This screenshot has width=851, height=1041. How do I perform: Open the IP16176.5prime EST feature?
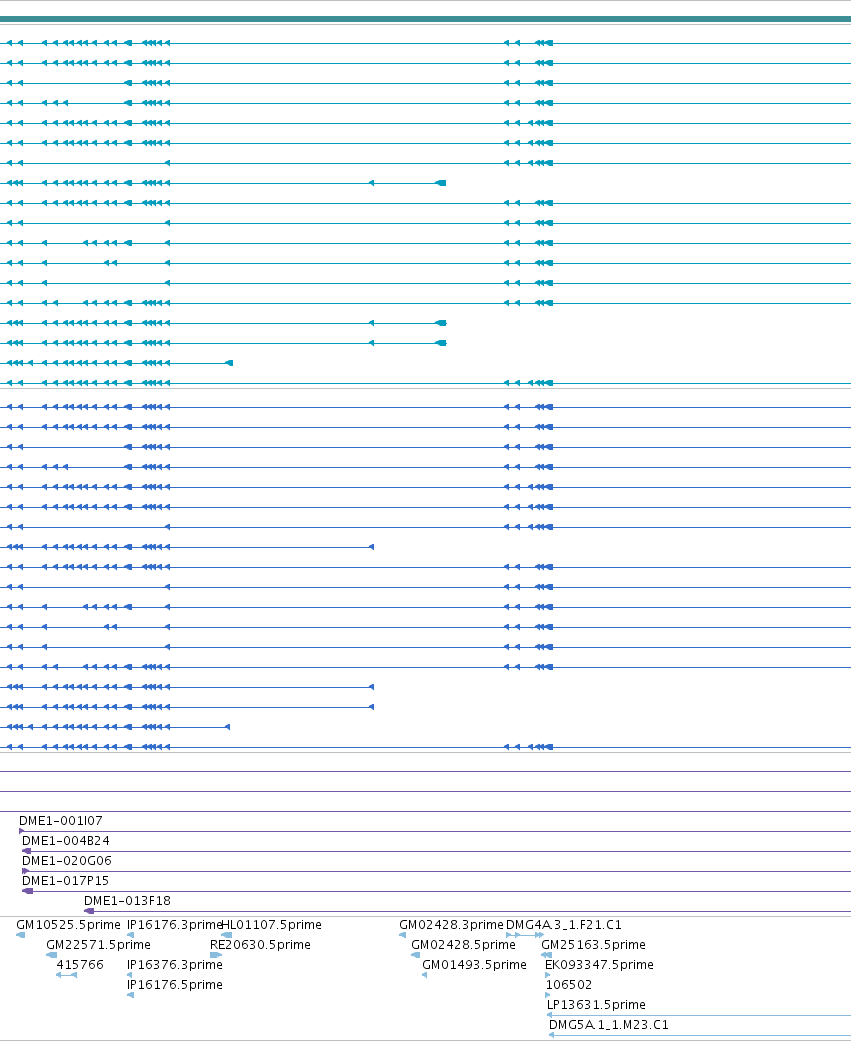click(175, 984)
